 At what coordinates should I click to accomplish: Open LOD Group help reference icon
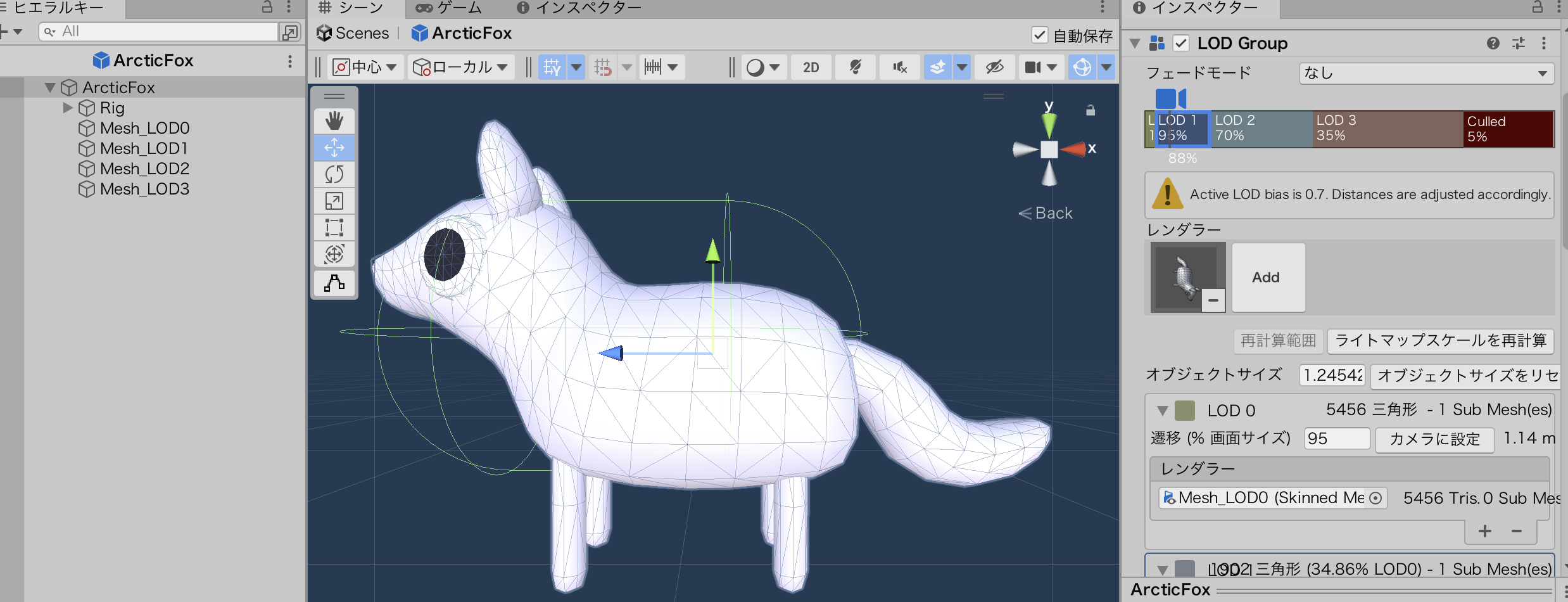pos(1493,43)
